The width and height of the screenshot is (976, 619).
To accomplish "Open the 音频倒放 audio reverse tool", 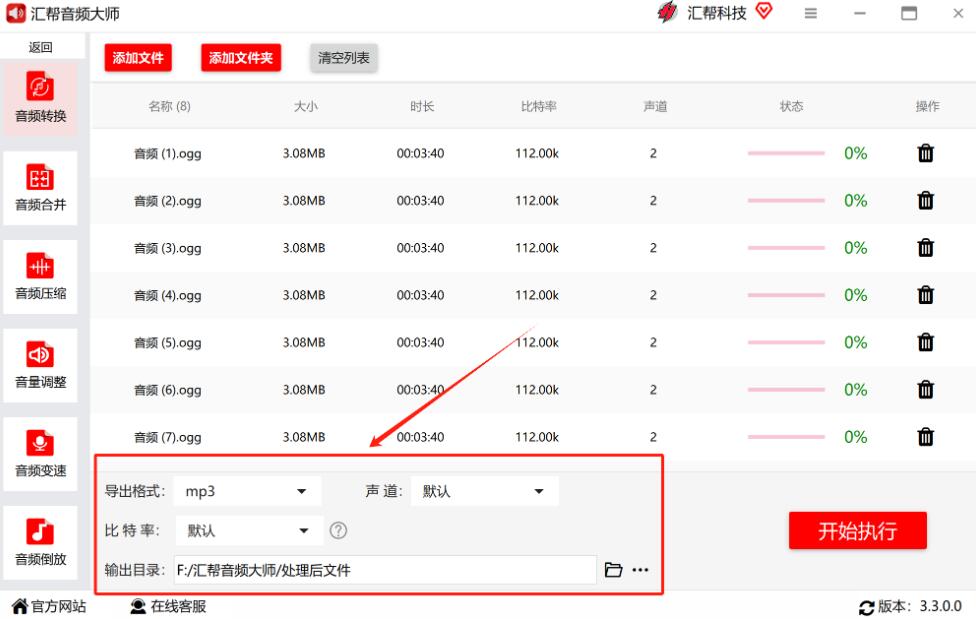I will 40,542.
